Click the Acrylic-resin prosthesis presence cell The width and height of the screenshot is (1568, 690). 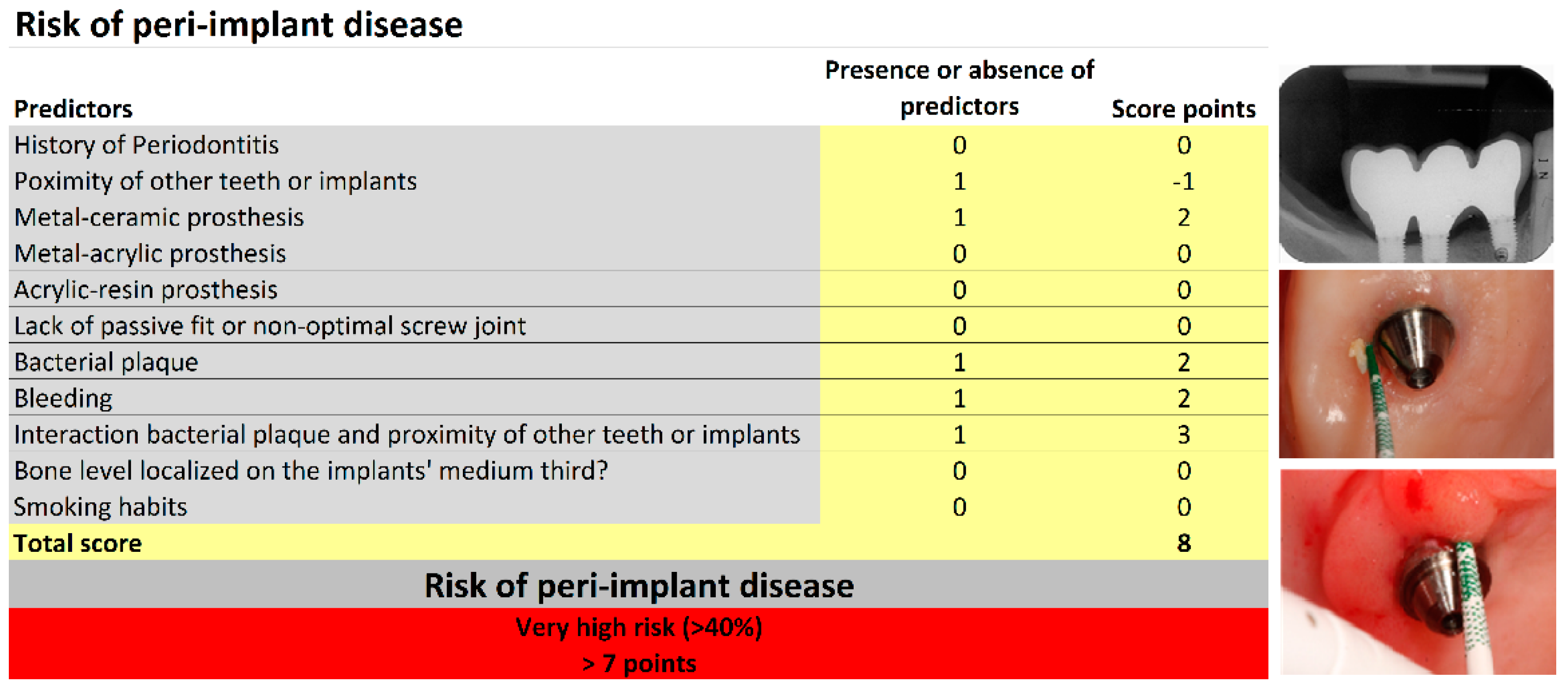tap(959, 290)
